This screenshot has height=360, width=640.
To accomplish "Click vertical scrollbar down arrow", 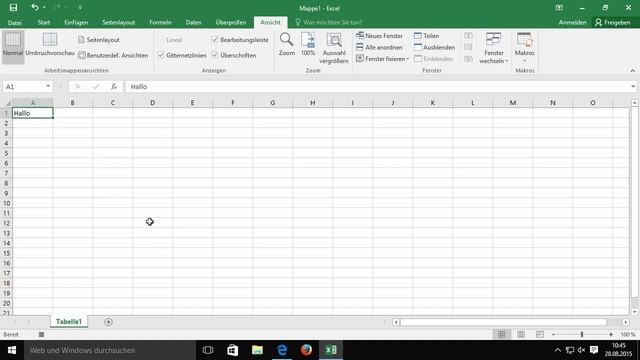I will pyautogui.click(x=634, y=312).
